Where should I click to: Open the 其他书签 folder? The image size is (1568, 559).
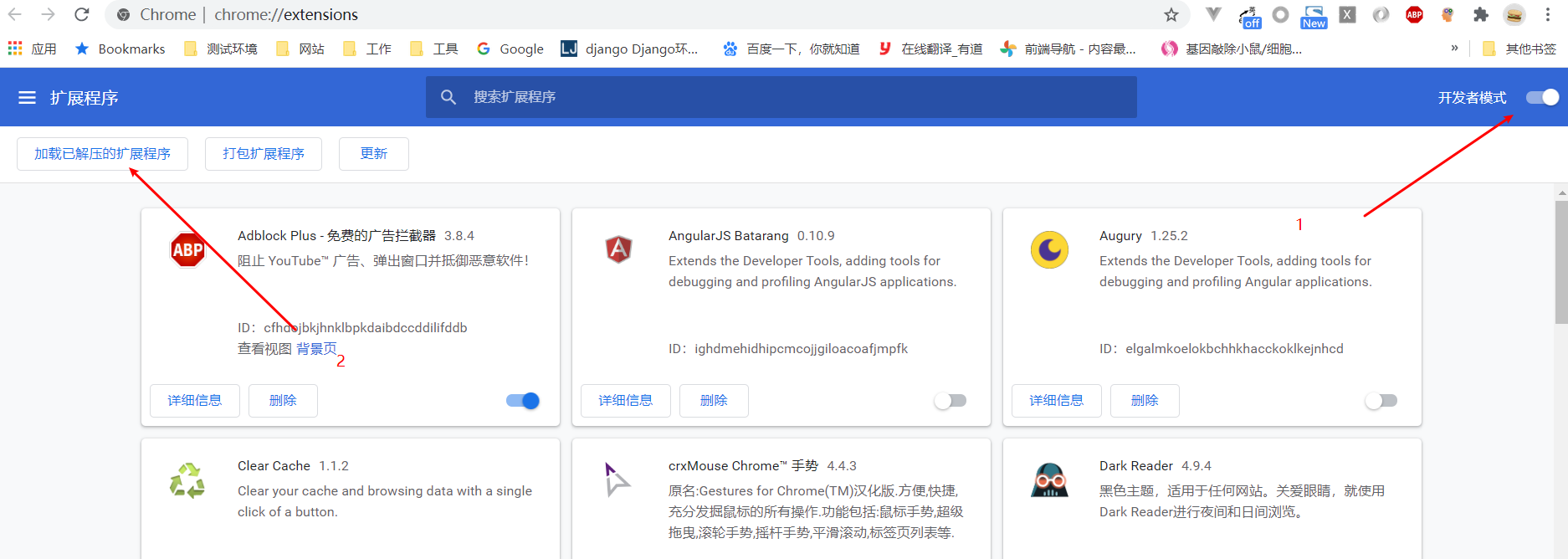(1519, 49)
